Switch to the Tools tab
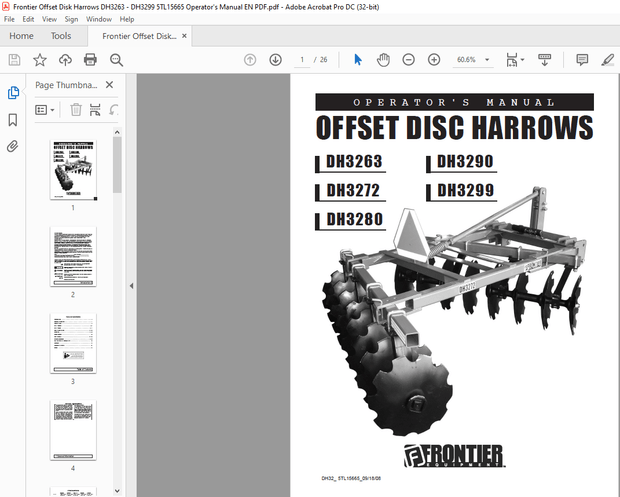This screenshot has height=497, width=620. pyautogui.click(x=61, y=36)
